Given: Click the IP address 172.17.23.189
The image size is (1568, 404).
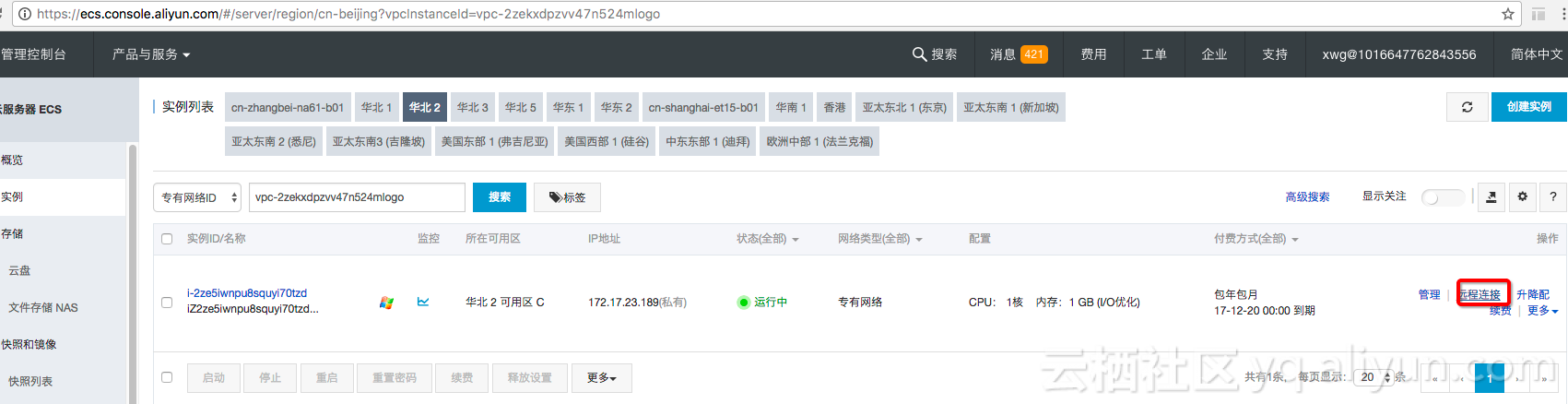Looking at the screenshot, I should [x=623, y=303].
